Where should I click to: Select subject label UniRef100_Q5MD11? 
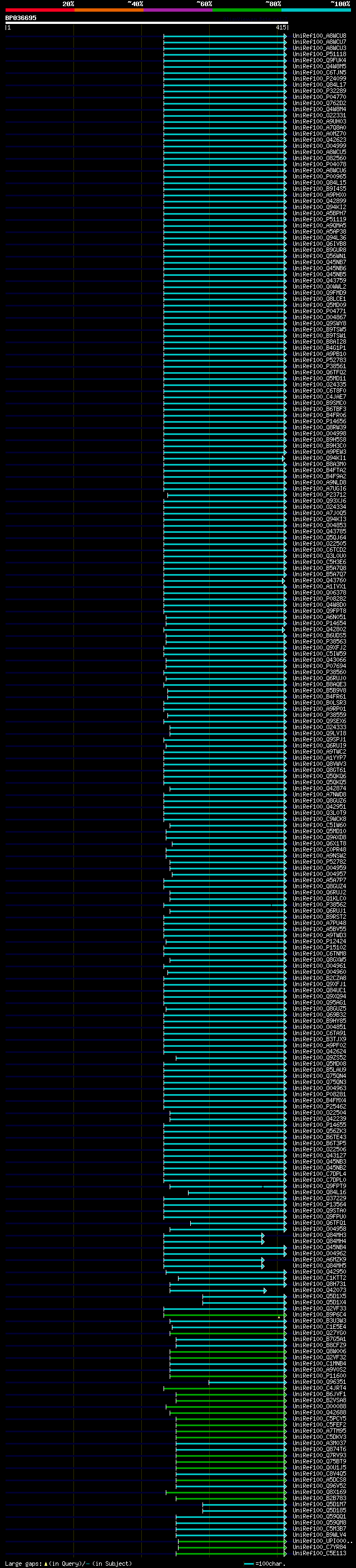pos(319,379)
